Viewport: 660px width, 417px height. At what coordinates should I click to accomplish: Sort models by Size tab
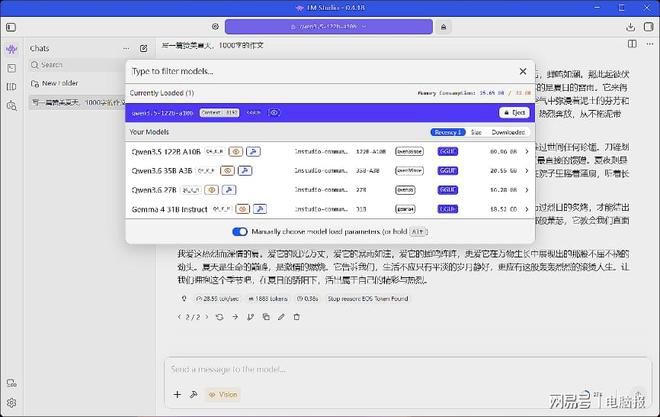click(476, 132)
